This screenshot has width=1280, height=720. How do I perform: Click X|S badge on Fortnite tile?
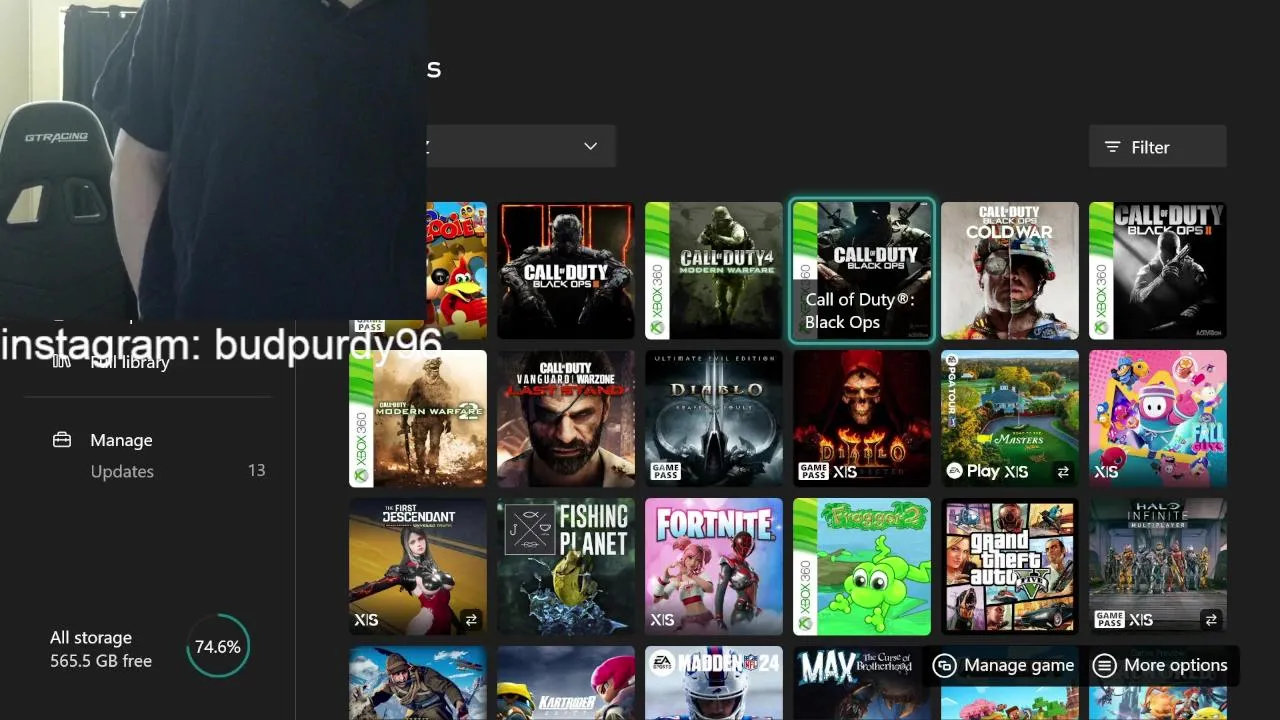click(662, 620)
